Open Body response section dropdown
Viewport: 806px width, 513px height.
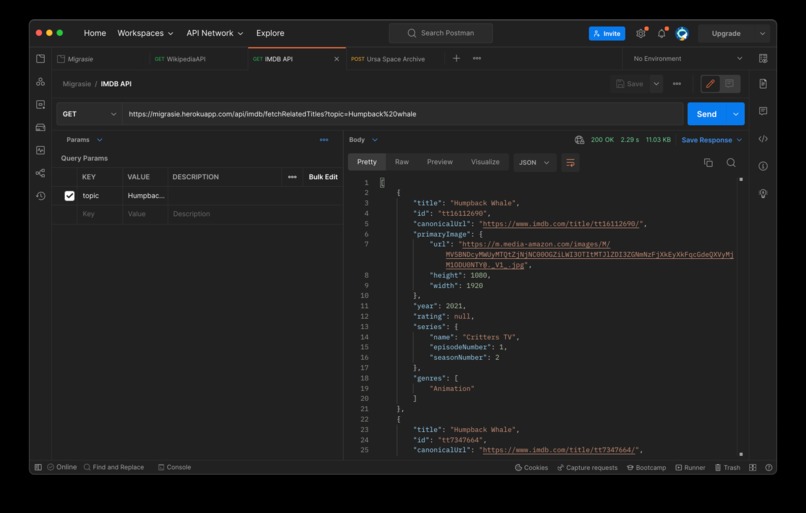coord(363,140)
